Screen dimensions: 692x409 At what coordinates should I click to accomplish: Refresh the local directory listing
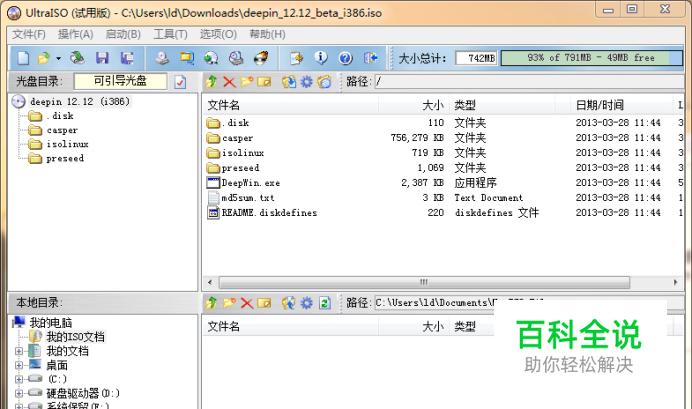325,303
